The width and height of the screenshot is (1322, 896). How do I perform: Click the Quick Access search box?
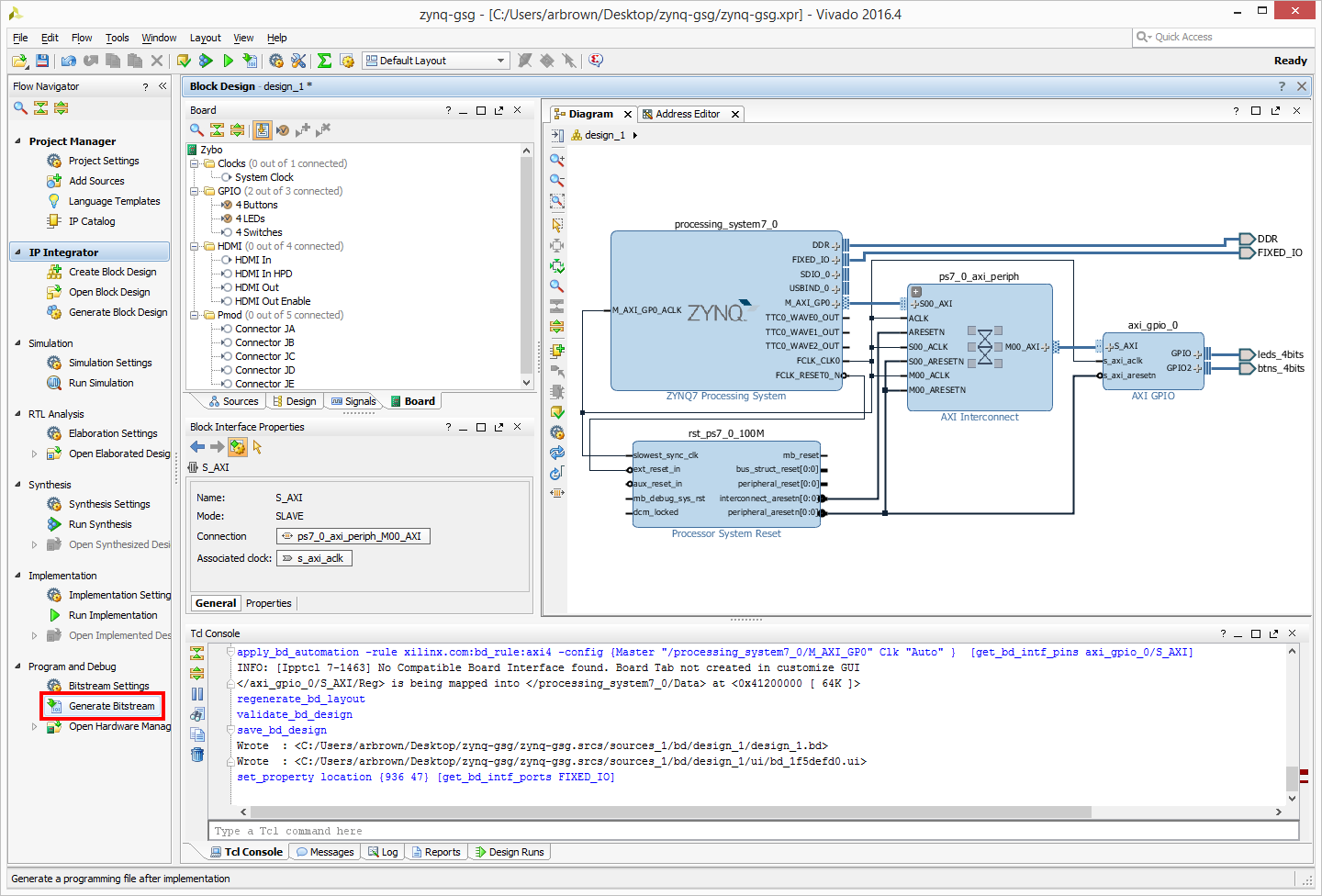(x=1223, y=37)
